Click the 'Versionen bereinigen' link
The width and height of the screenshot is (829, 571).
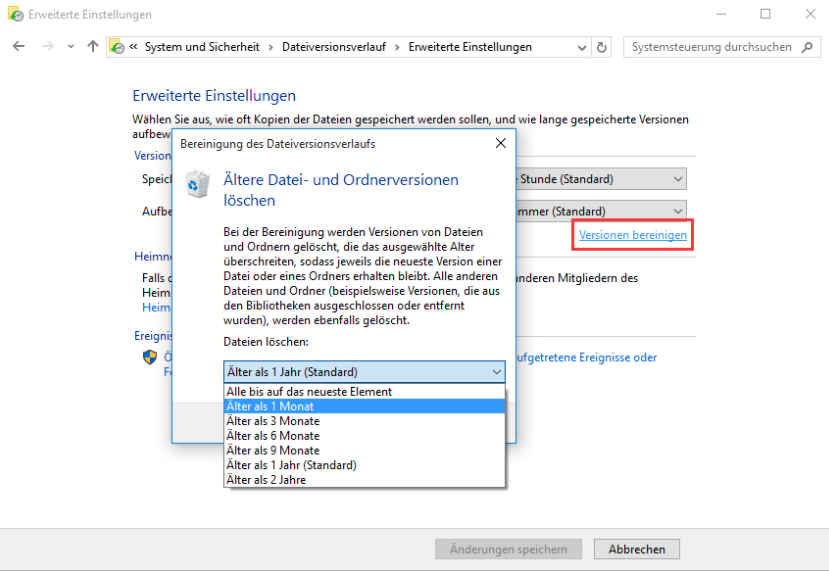[x=633, y=235]
